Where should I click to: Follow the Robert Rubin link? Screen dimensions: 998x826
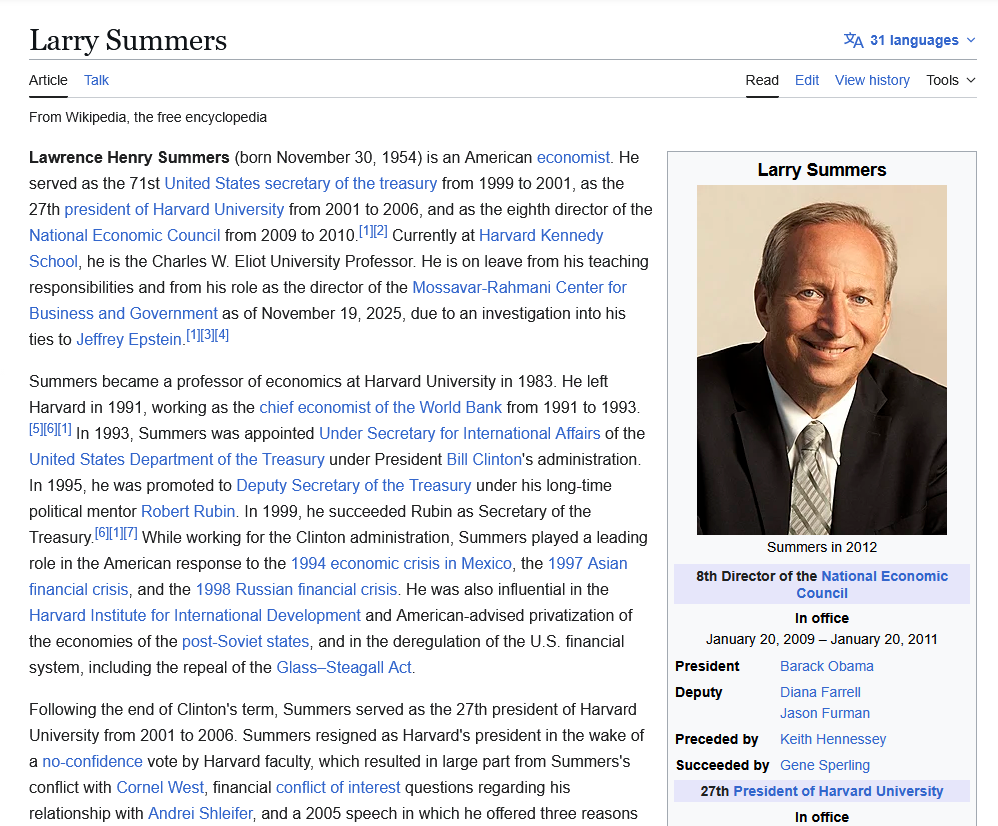tap(188, 511)
